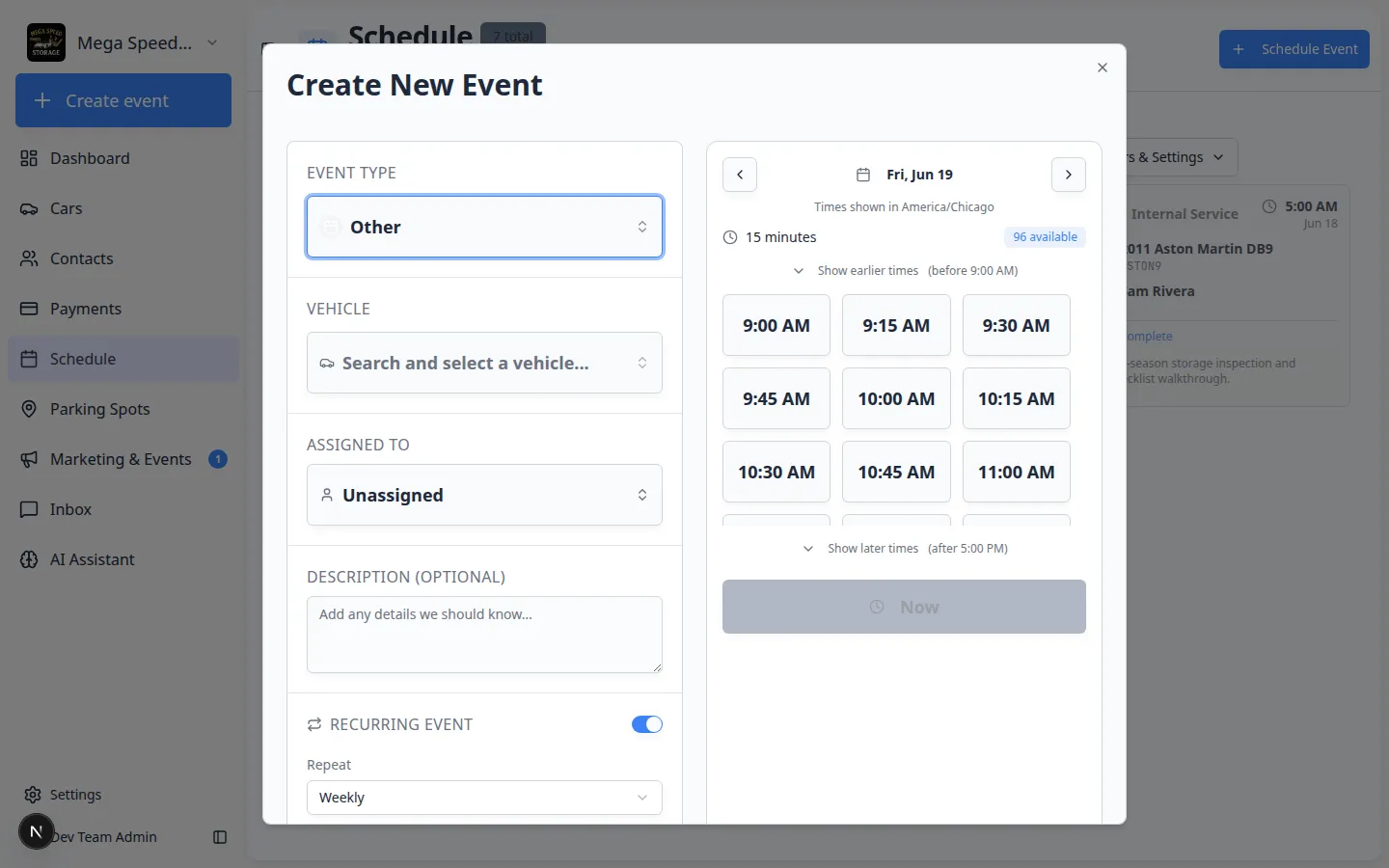Close the Create New Event dialog
The image size is (1389, 868).
click(1103, 68)
